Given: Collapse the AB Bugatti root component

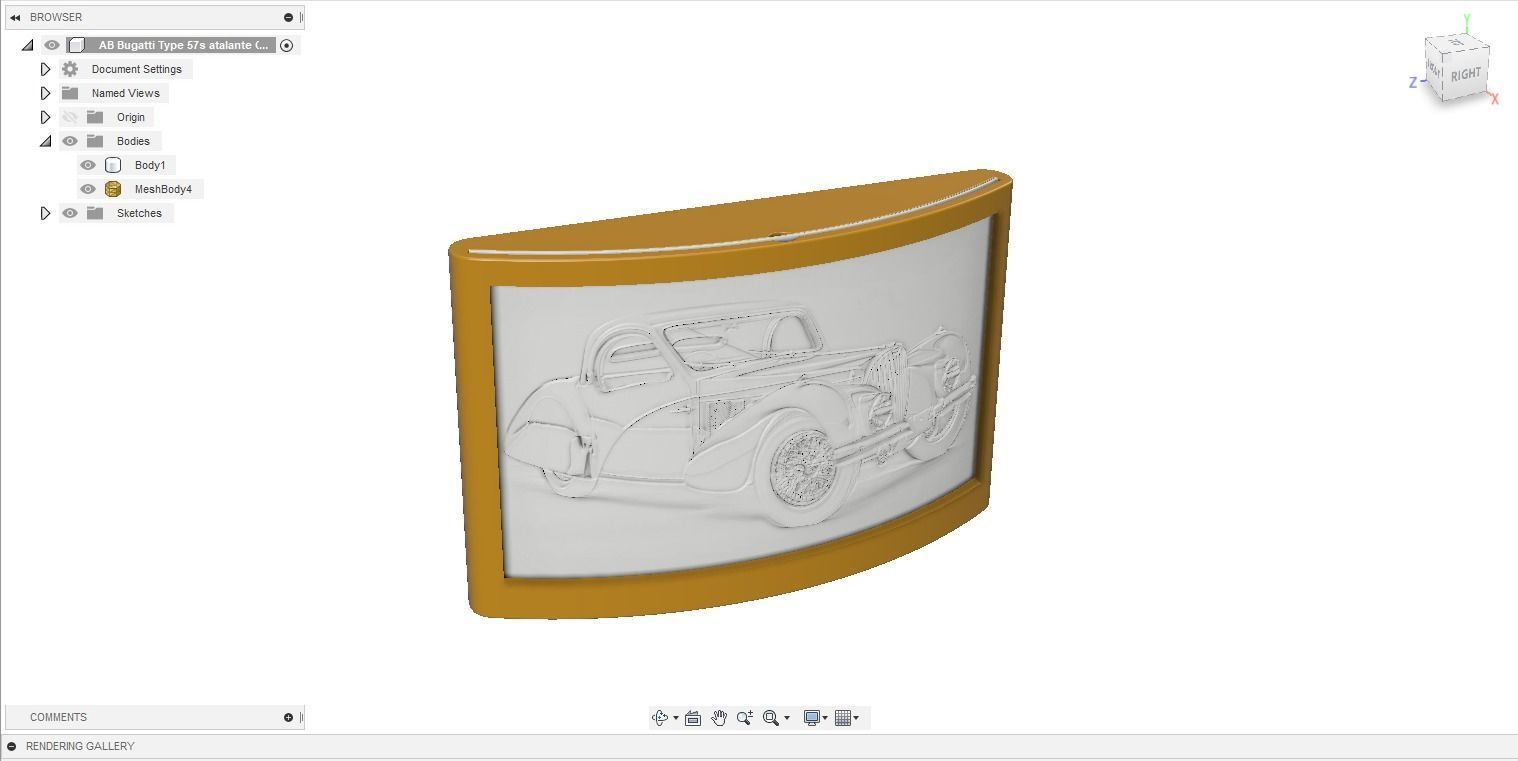Looking at the screenshot, I should [27, 45].
